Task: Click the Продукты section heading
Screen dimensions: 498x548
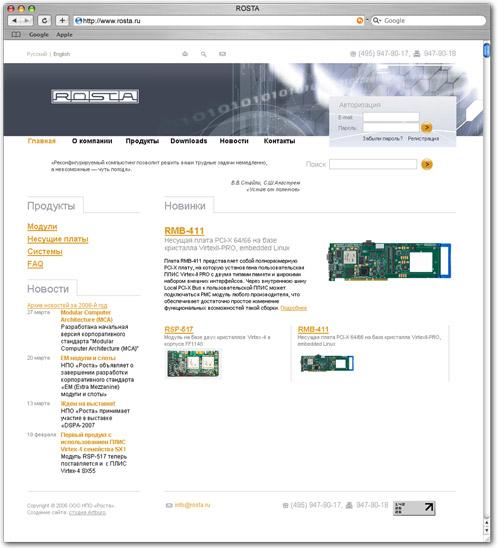Action: [x=51, y=206]
